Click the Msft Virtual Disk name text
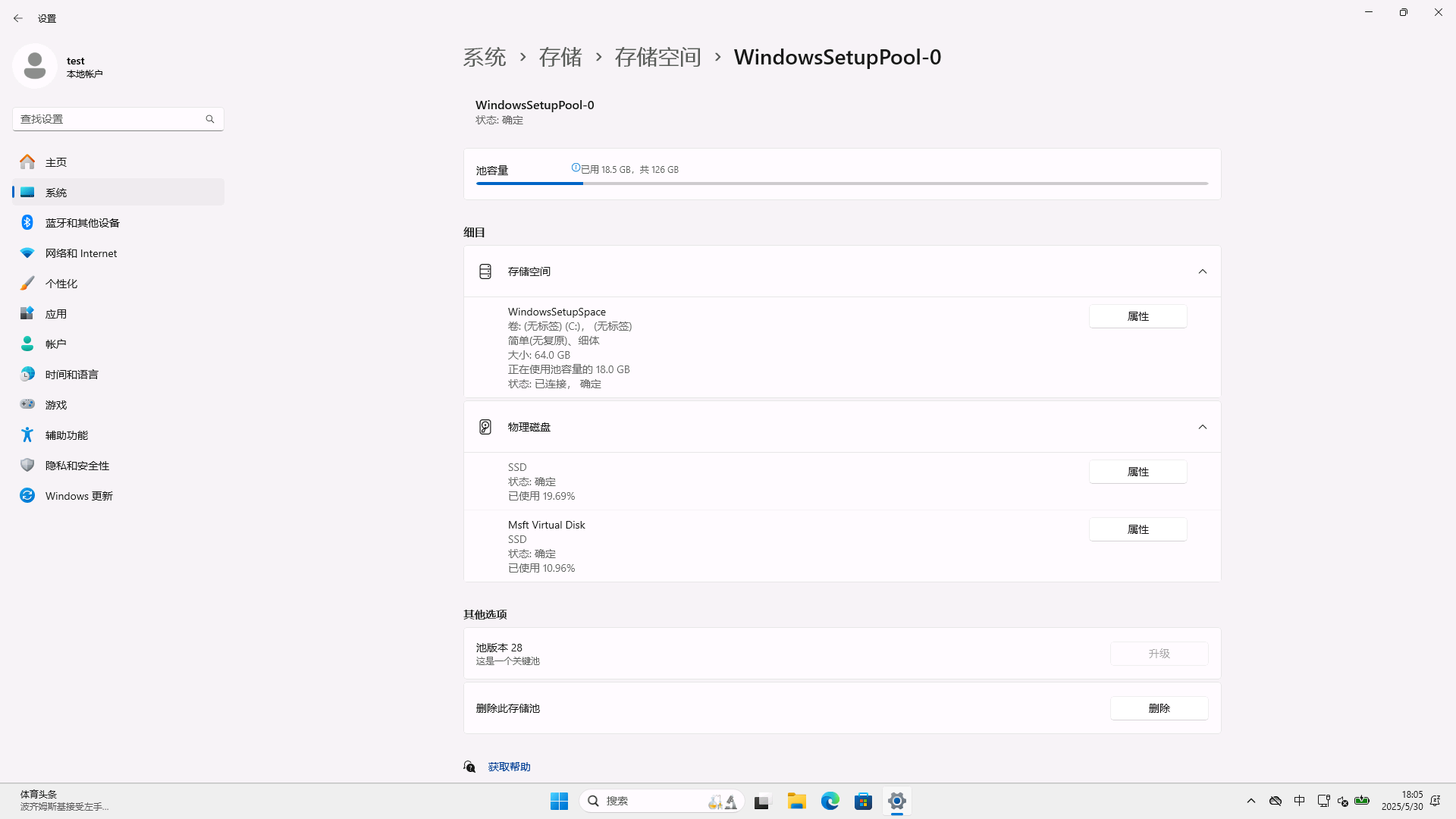Screen dimensions: 1456x819 (x=546, y=525)
